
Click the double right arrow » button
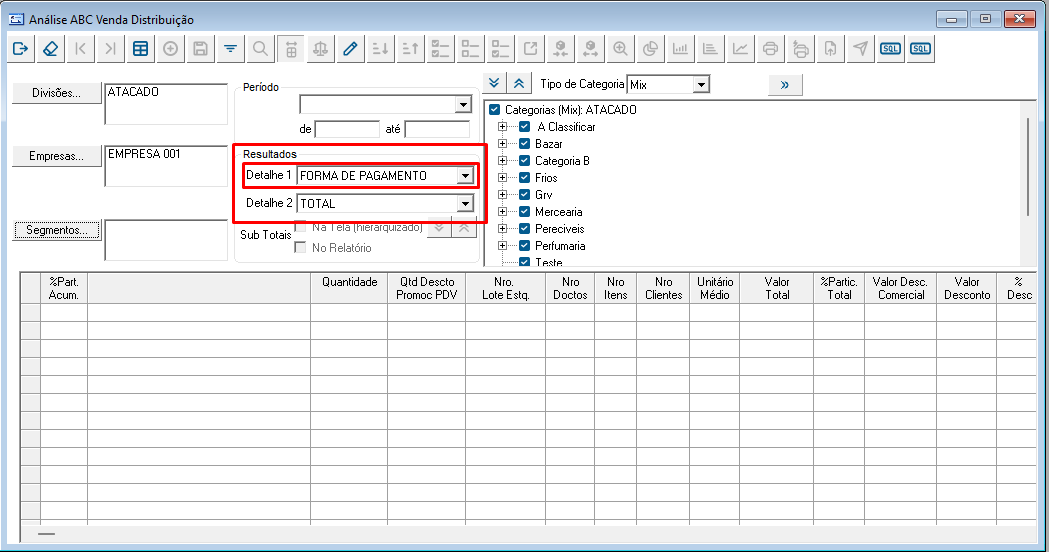click(x=785, y=85)
